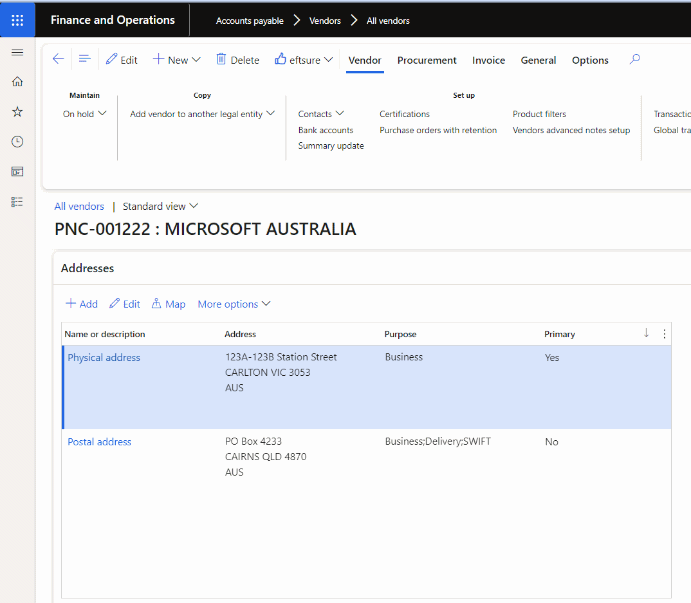Click All vendors in the top breadcrumb
The height and width of the screenshot is (603, 691).
coord(388,21)
